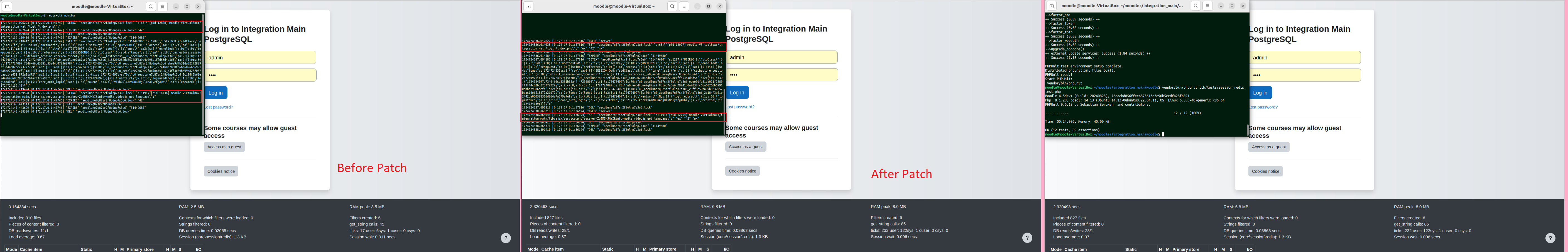Click the scrollbar handle of the phpunit terminal
Screen dimensions: 1568x252
point(1248,130)
